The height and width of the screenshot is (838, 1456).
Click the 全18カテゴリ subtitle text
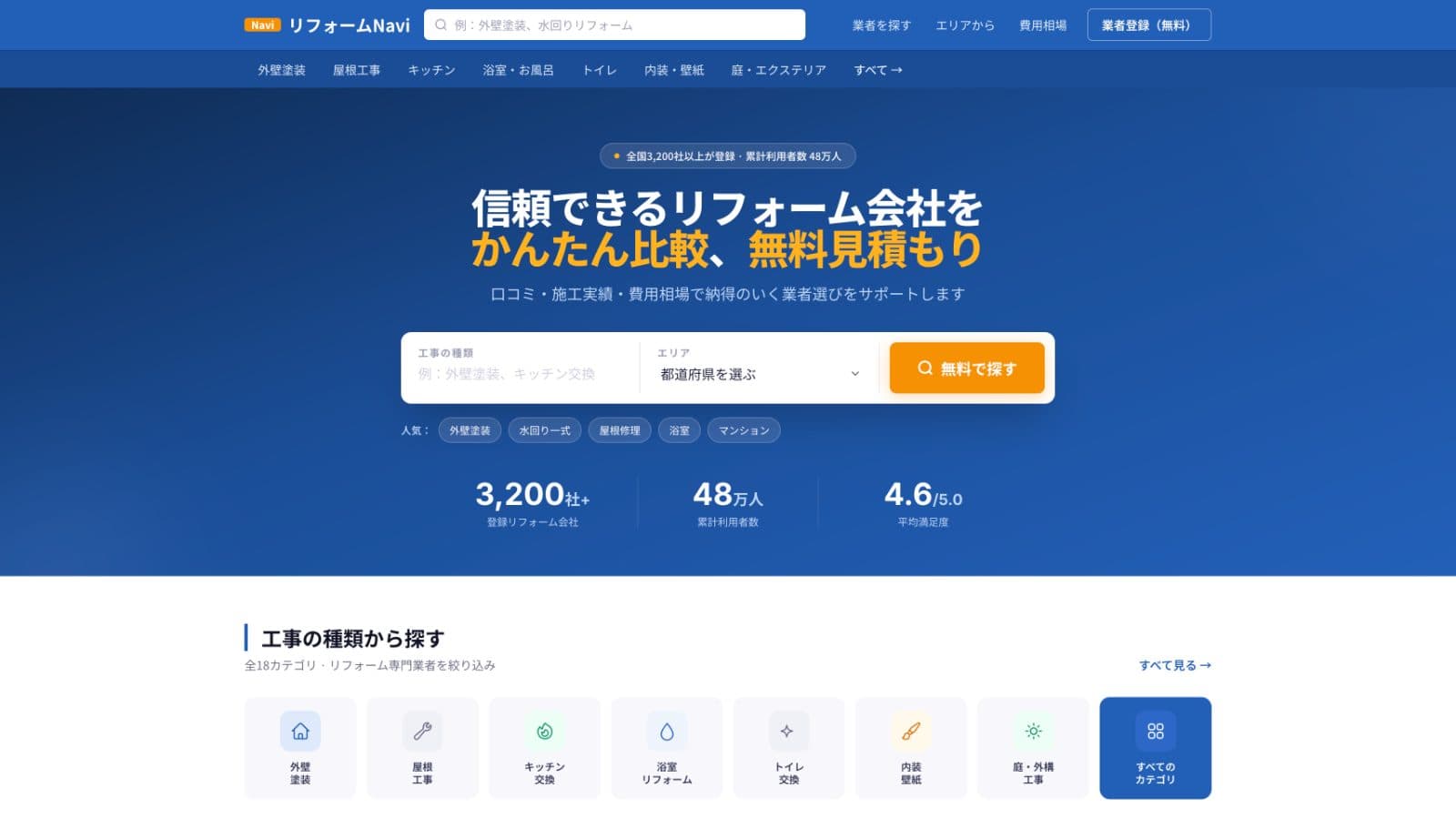(369, 665)
